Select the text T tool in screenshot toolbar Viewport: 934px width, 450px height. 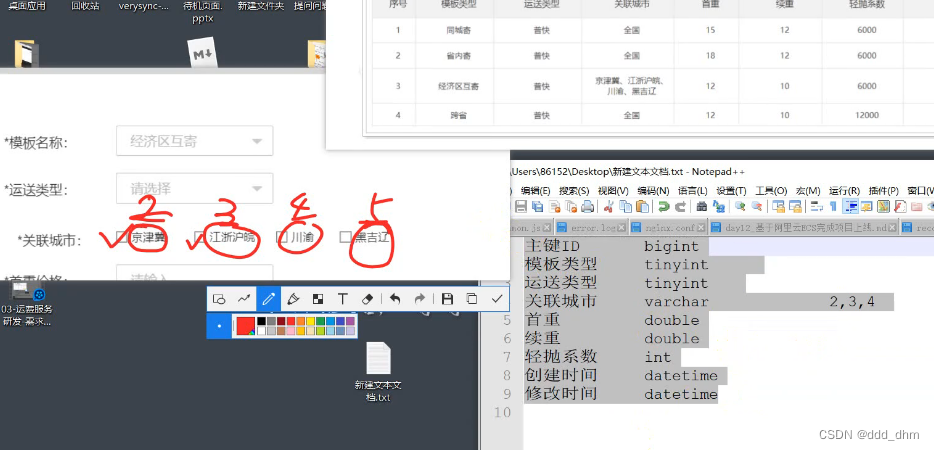[343, 299]
